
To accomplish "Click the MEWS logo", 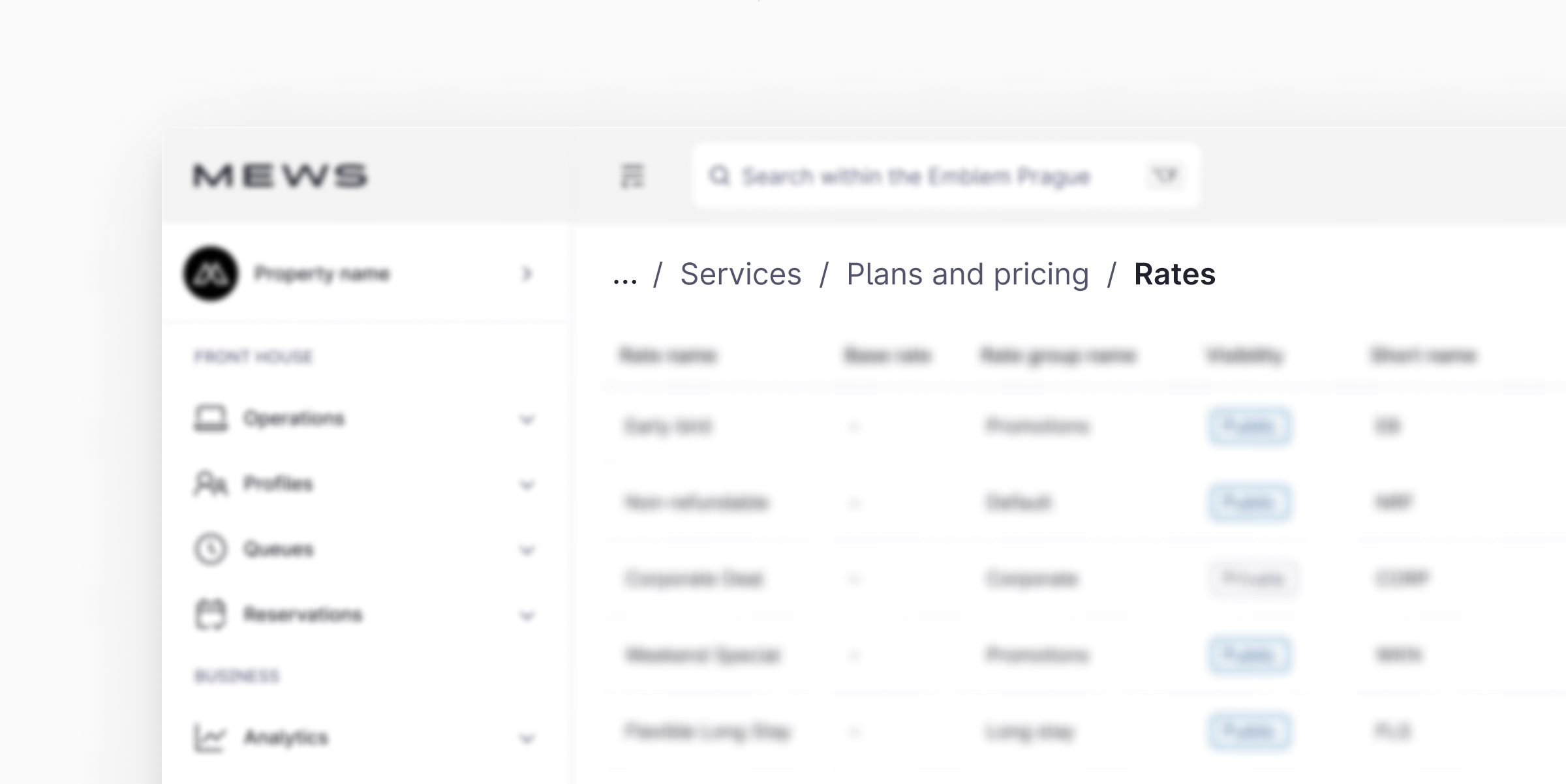I will coord(280,175).
